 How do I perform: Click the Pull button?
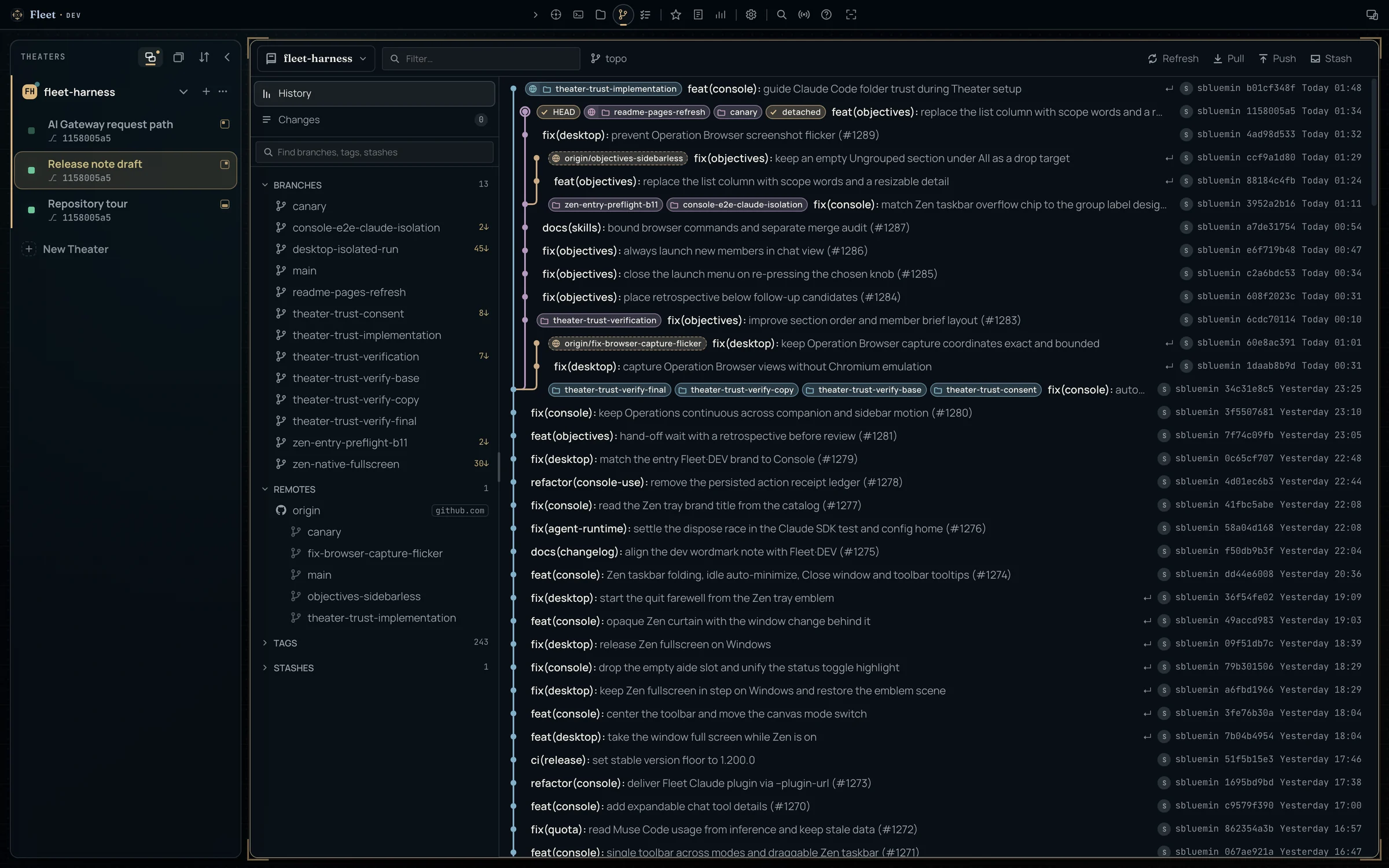1229,58
